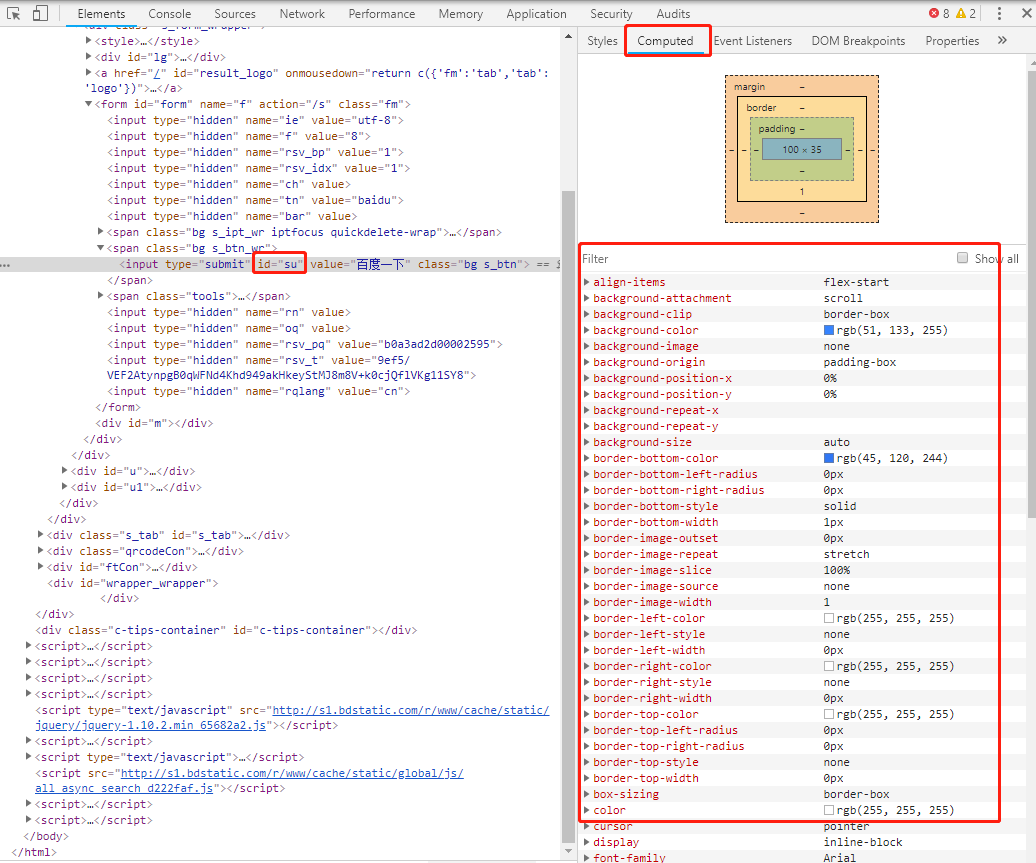Expand the span class="tools" node
Viewport: 1036px width, 863px height.
(101, 296)
